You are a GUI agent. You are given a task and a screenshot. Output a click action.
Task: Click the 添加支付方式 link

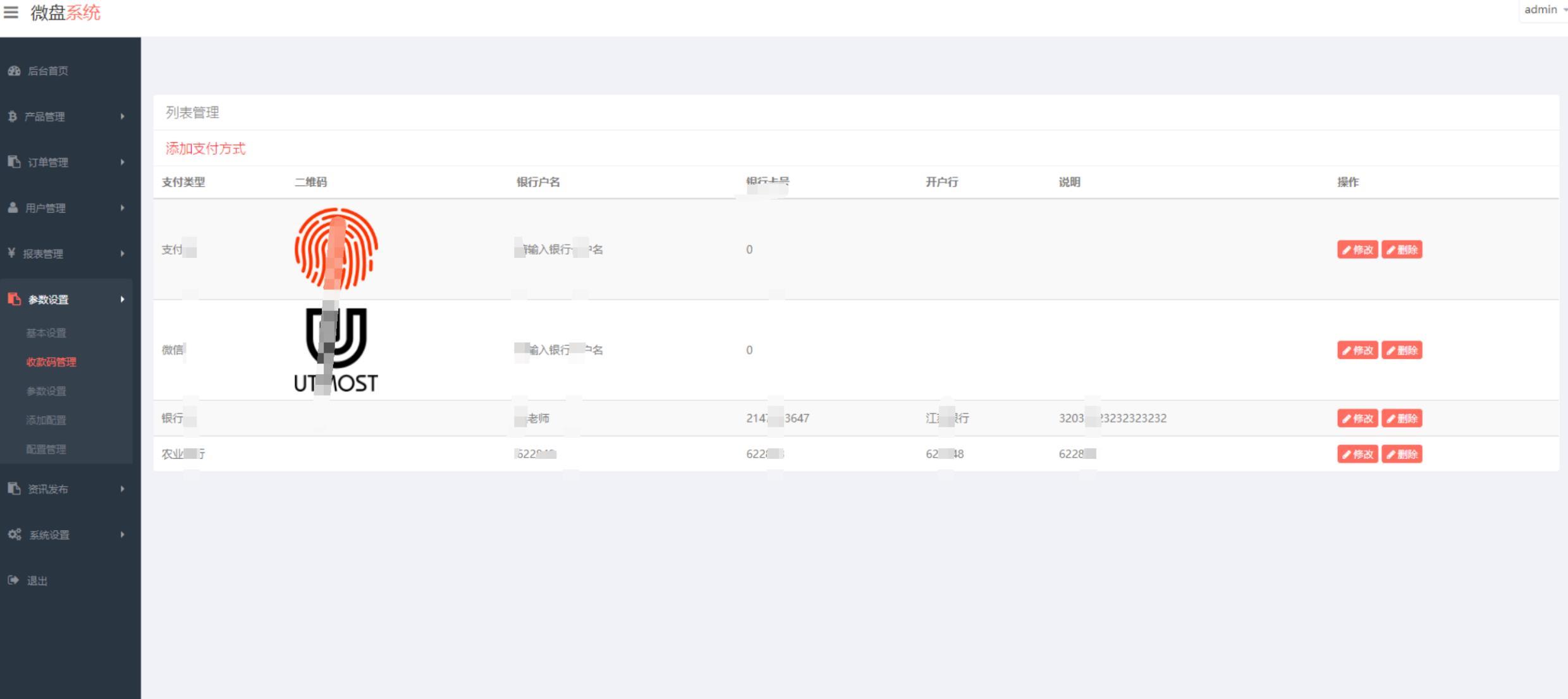205,149
